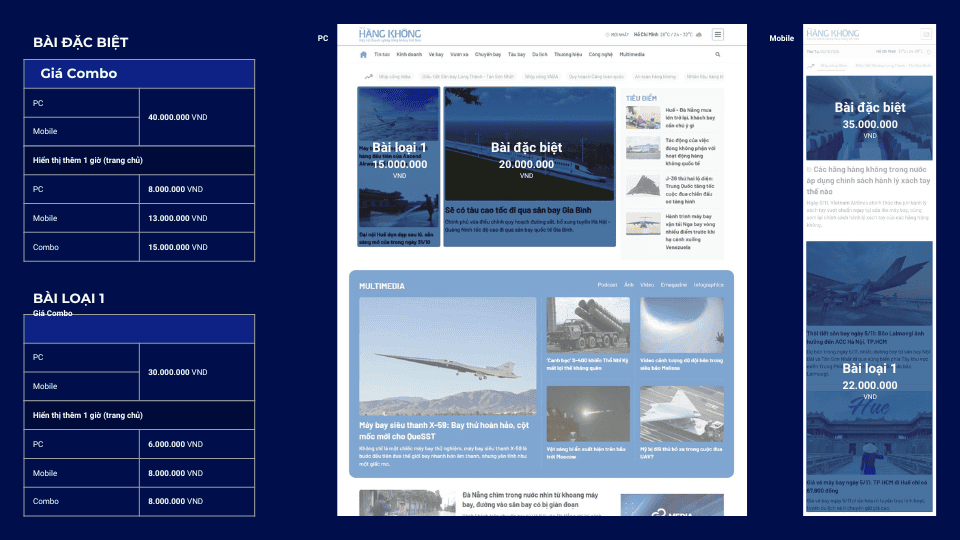960x540 pixels.
Task: Click the 'Bài loại 1' 22.000.000 mobile banner
Action: pyautogui.click(x=869, y=380)
